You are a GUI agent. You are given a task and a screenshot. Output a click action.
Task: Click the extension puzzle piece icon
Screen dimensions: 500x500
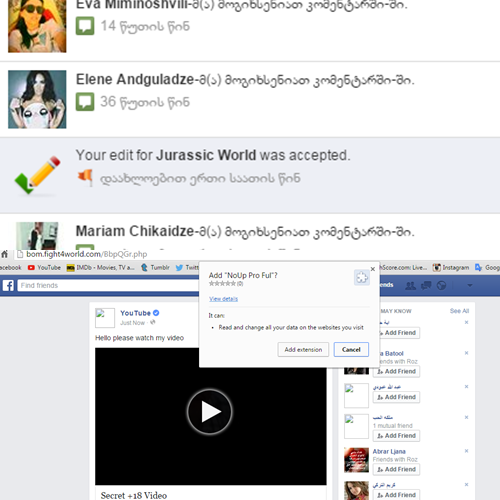click(x=362, y=278)
